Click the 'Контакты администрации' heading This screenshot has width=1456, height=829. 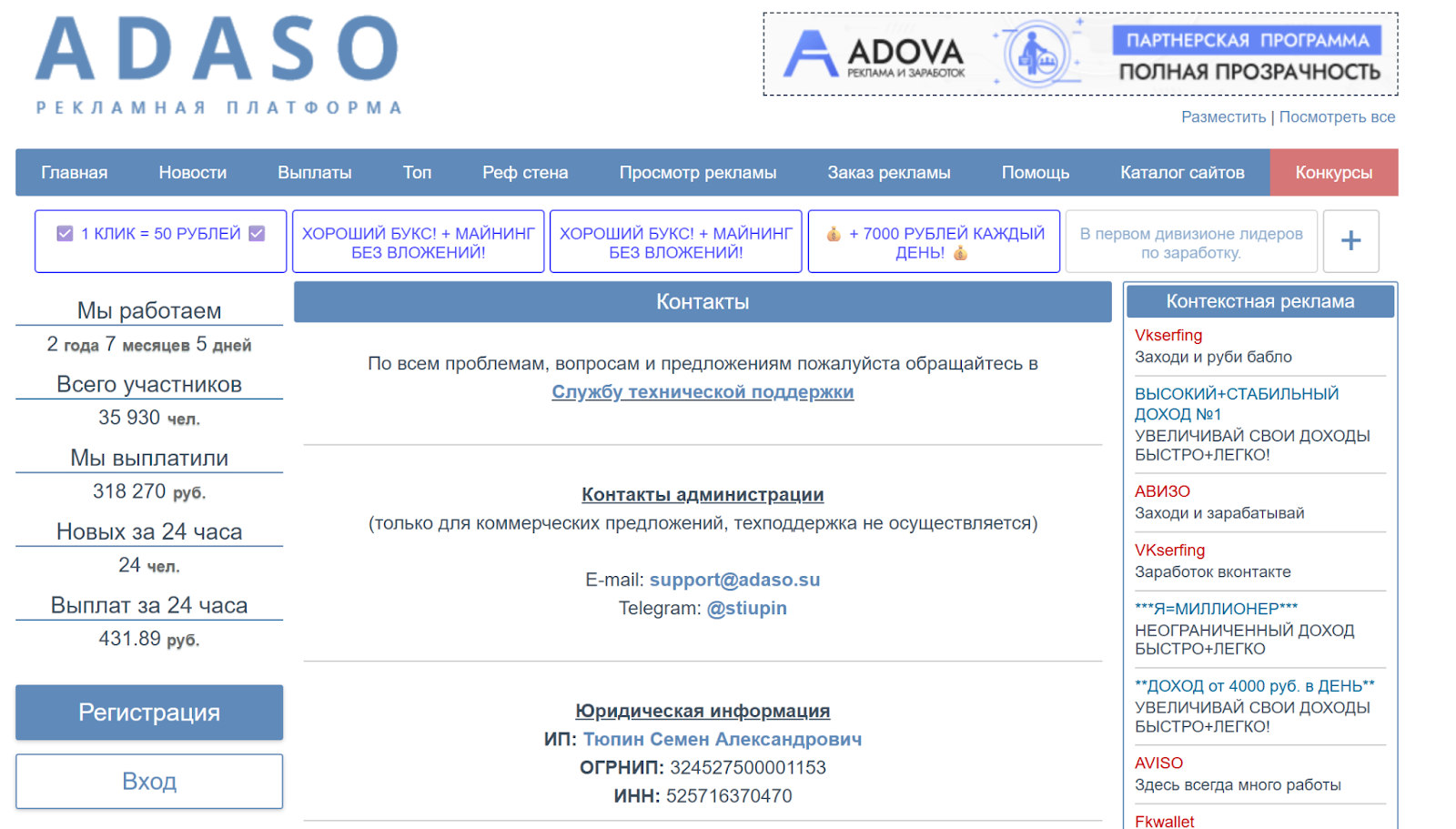pyautogui.click(x=703, y=495)
